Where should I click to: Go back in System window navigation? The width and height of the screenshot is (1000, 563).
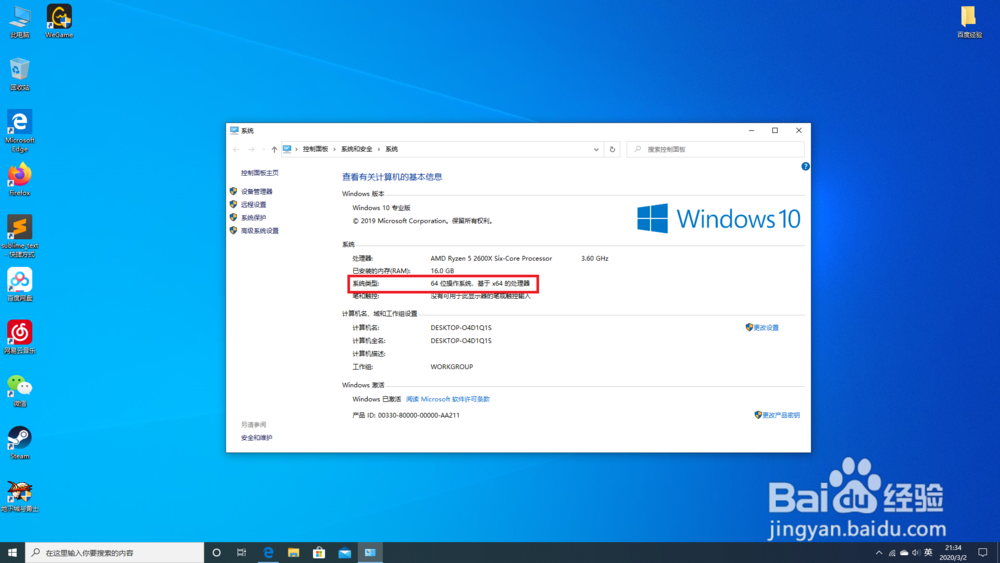tap(237, 149)
